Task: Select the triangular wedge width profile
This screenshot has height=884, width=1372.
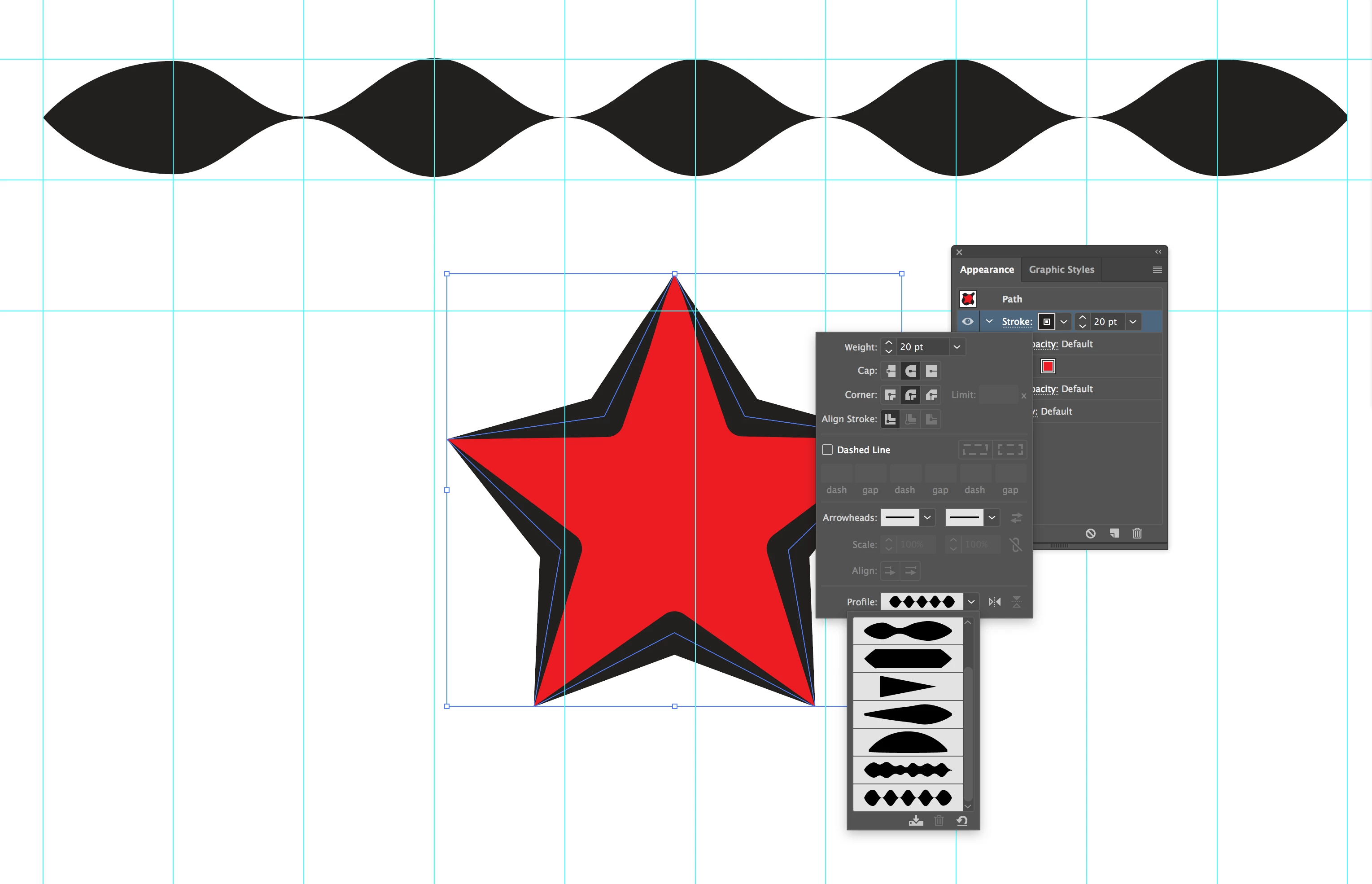Action: pos(907,687)
